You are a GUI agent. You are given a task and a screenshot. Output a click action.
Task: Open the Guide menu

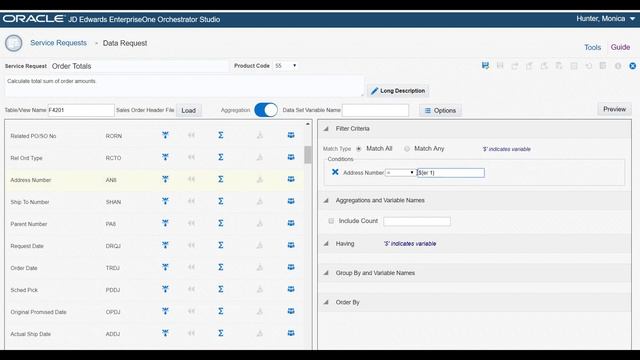620,47
